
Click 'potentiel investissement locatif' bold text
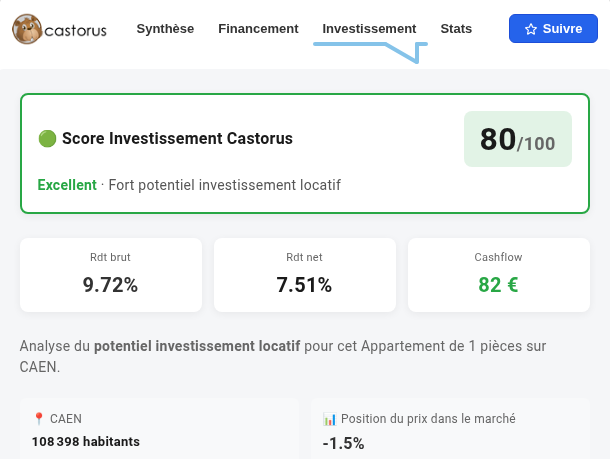coord(197,346)
